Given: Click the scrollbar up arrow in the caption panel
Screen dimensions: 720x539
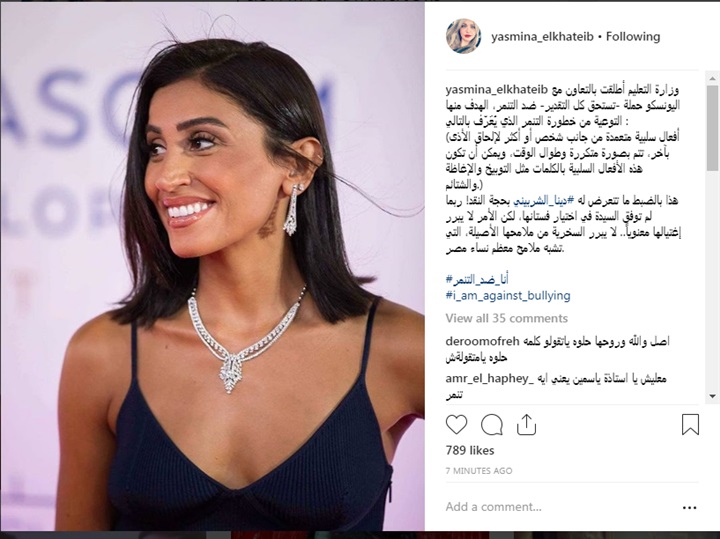Looking at the screenshot, I should pos(713,78).
